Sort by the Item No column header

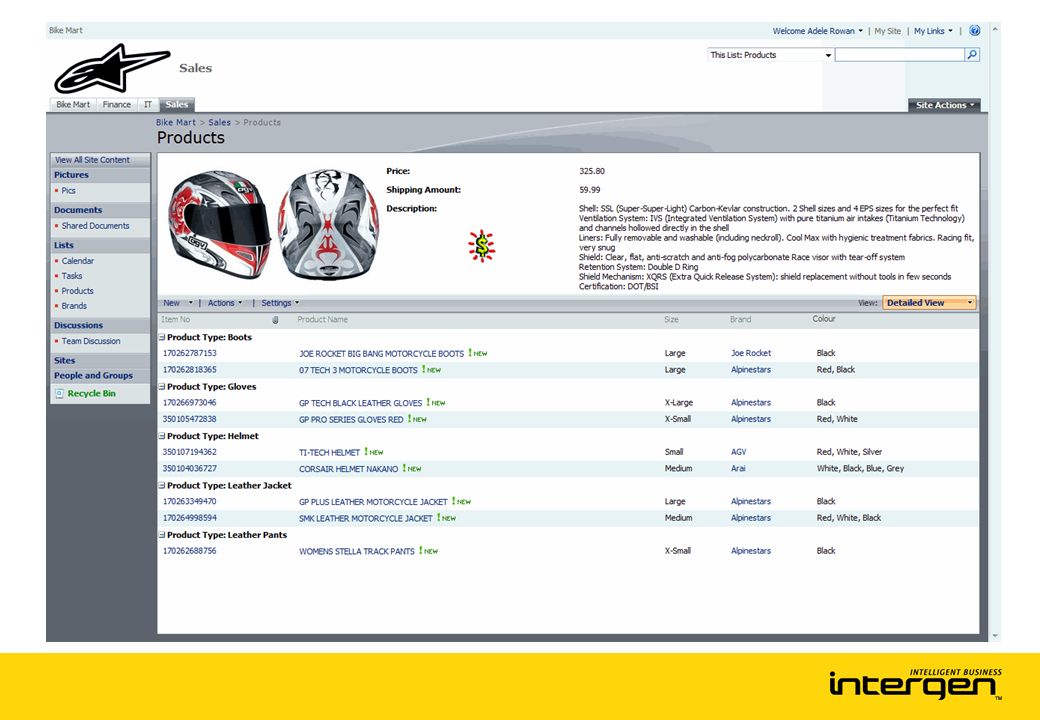(x=176, y=320)
